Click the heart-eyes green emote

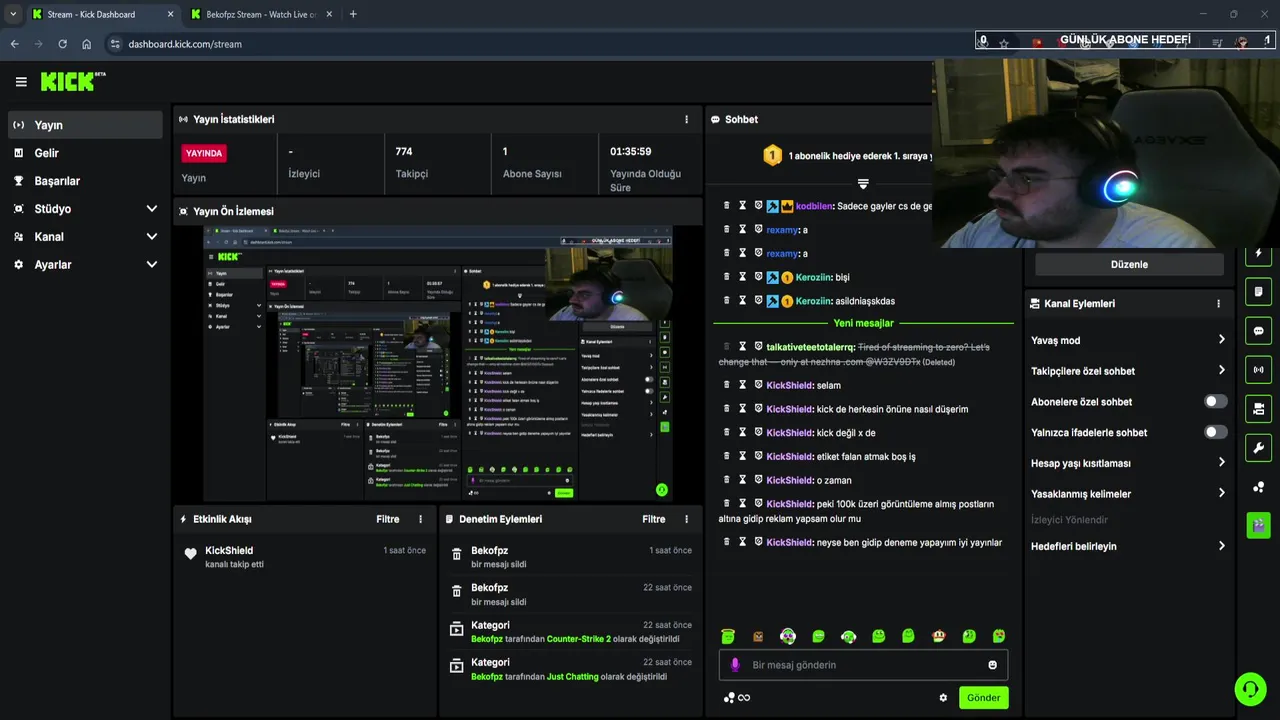point(998,636)
